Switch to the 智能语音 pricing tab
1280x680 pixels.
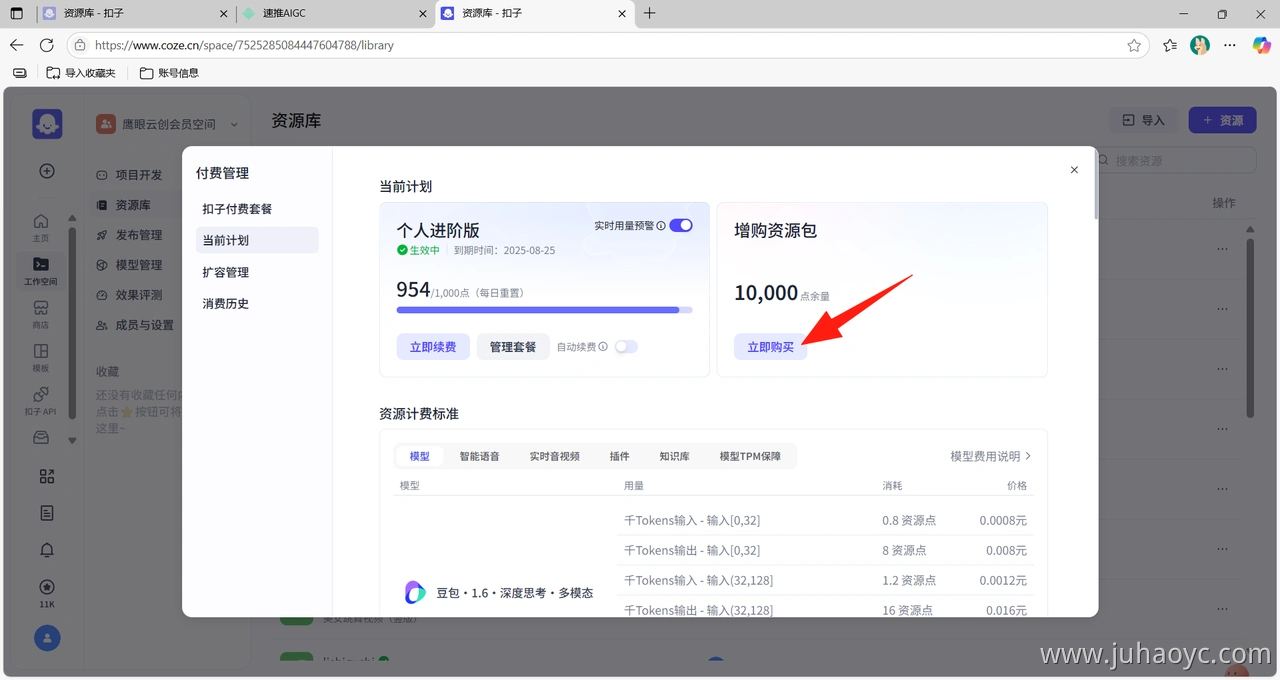point(479,456)
